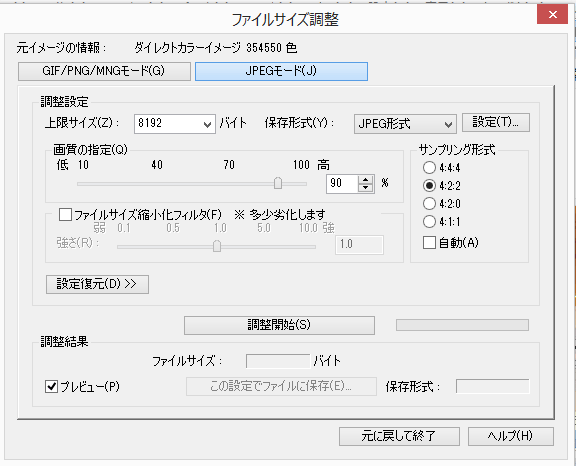This screenshot has height=466, width=576.
Task: Expand 設定復元(D) >> options
Action: coord(97,284)
